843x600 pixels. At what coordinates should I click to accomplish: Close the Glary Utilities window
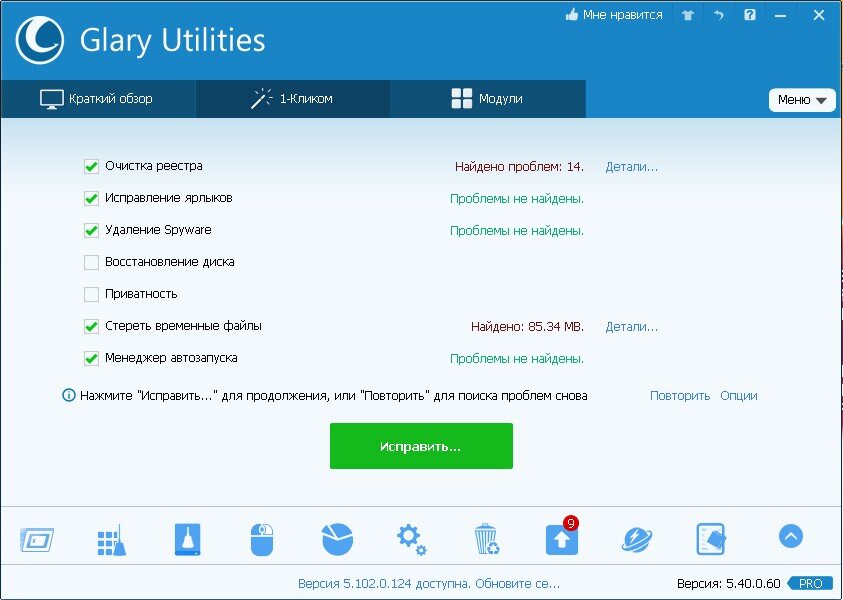818,15
